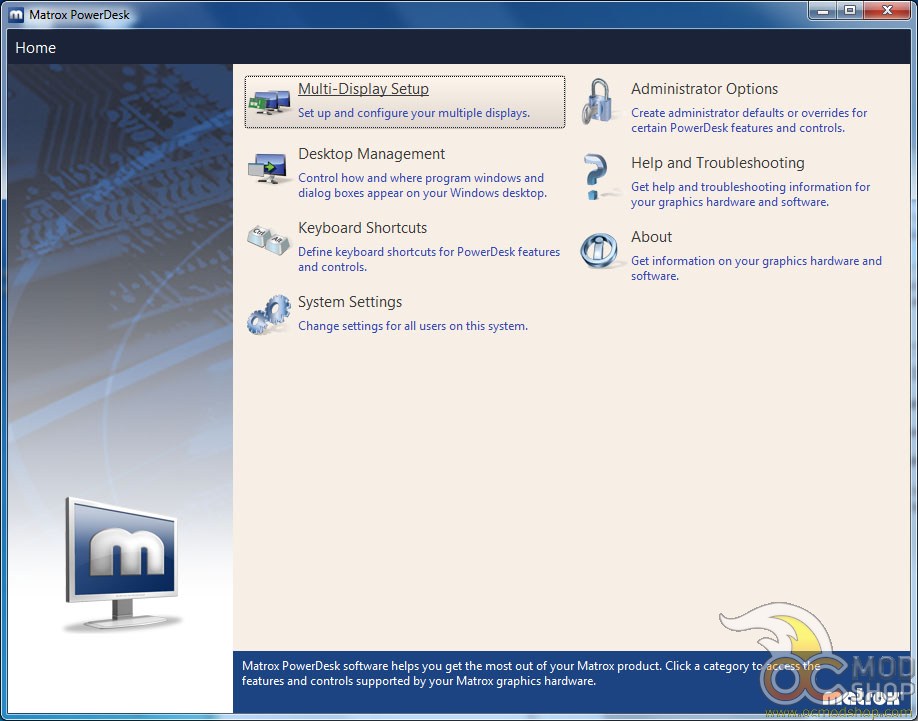918x721 pixels.
Task: Open Administrator Options heading
Action: [x=704, y=89]
